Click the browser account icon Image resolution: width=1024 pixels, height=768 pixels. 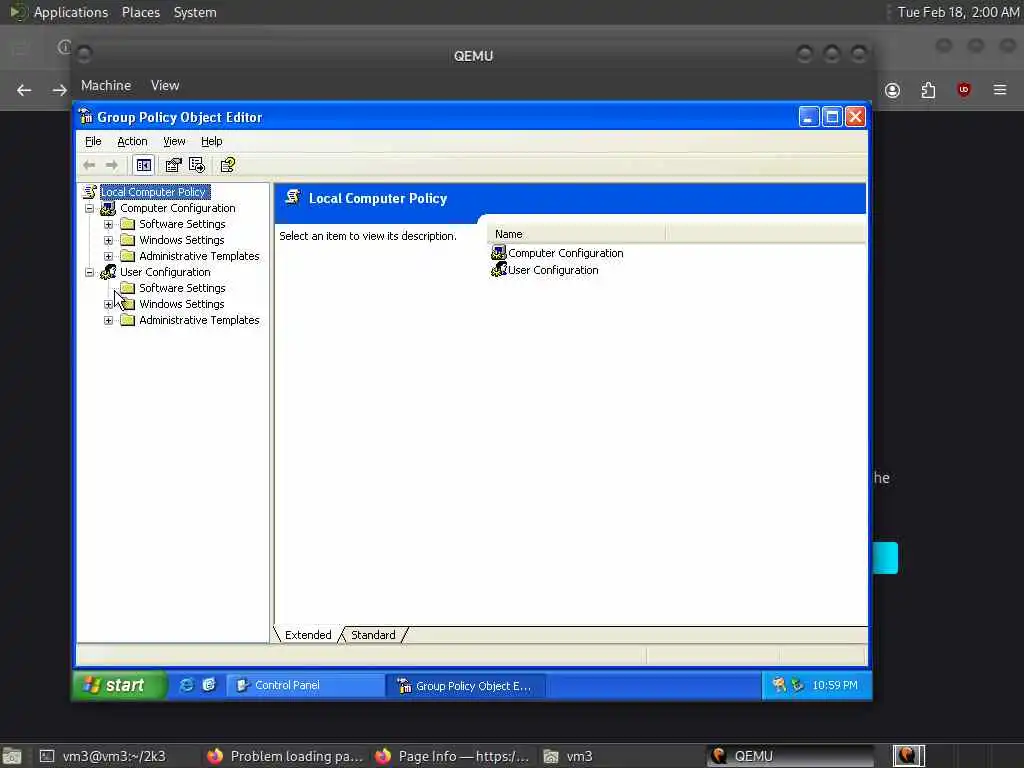(892, 90)
